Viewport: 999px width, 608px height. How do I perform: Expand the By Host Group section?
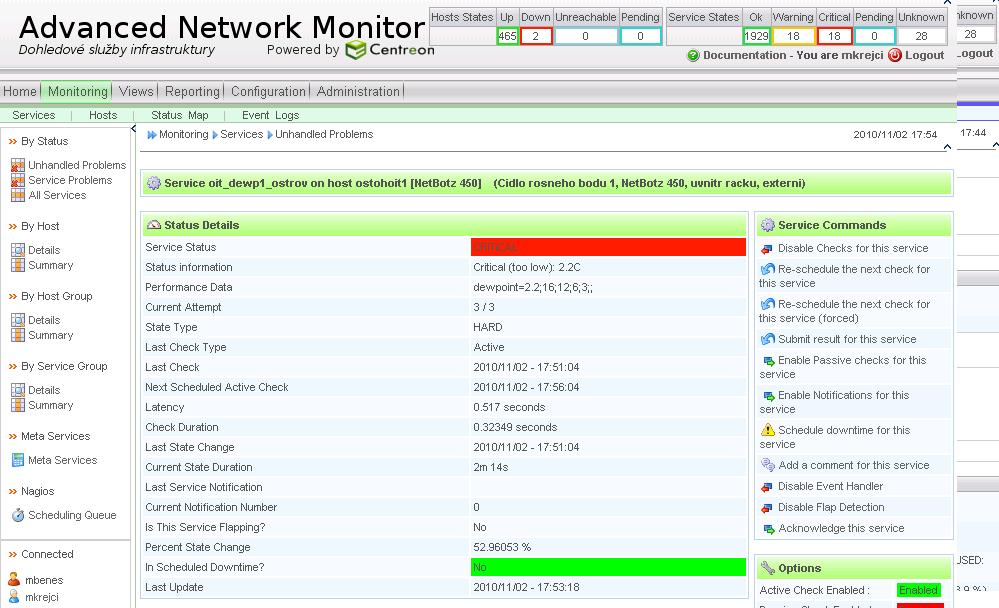[13, 297]
